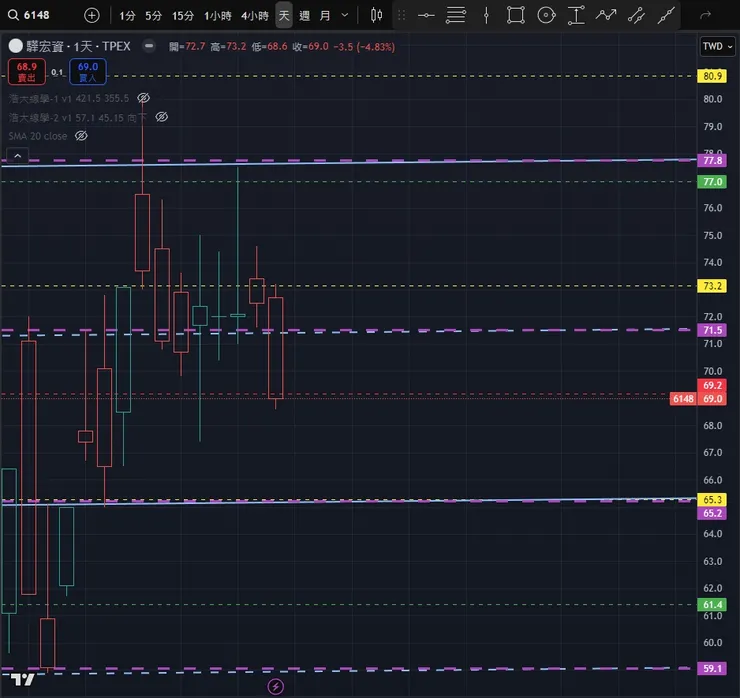Toggle visibility of 浩大線學-2 indicator
Viewport: 740px width, 698px height.
coord(161,117)
